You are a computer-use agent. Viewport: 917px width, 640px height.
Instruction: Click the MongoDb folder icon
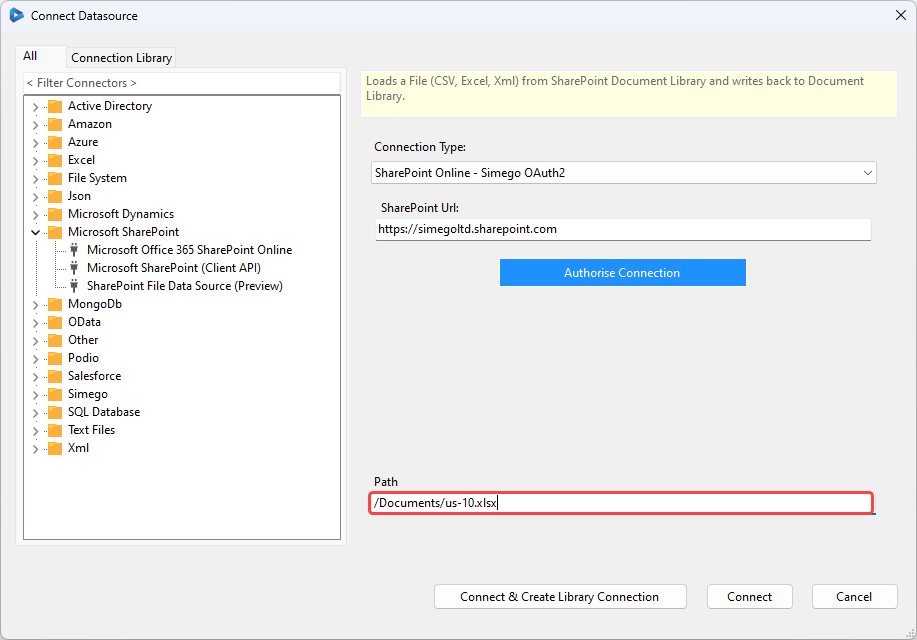point(54,303)
